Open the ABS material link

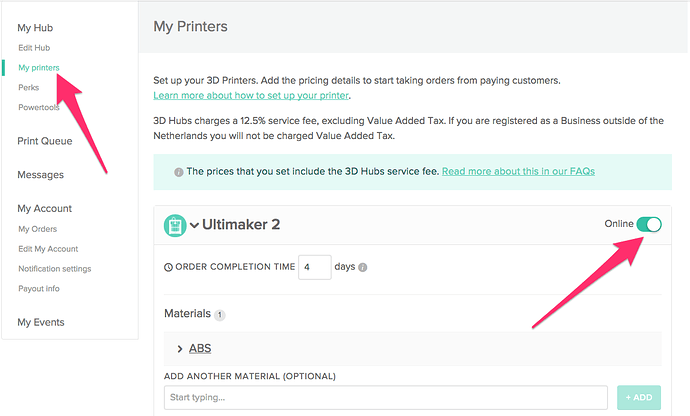click(x=200, y=349)
